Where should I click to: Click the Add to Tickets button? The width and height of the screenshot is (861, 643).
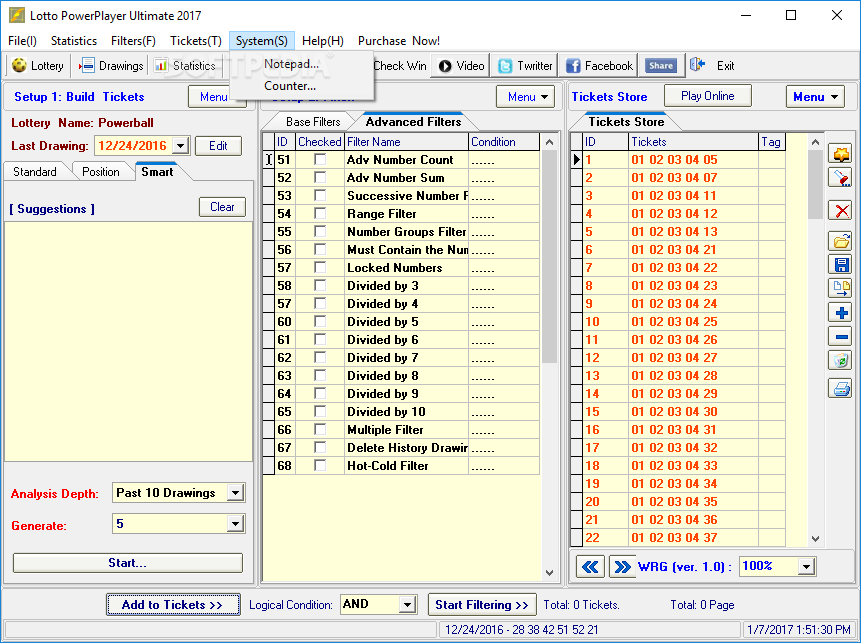click(173, 605)
